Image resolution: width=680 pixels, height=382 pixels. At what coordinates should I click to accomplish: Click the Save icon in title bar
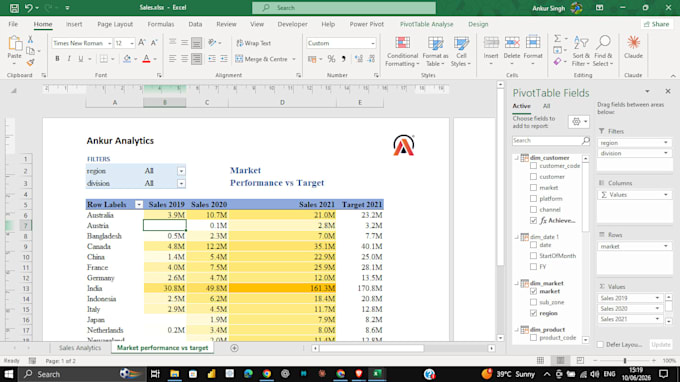(x=14, y=8)
